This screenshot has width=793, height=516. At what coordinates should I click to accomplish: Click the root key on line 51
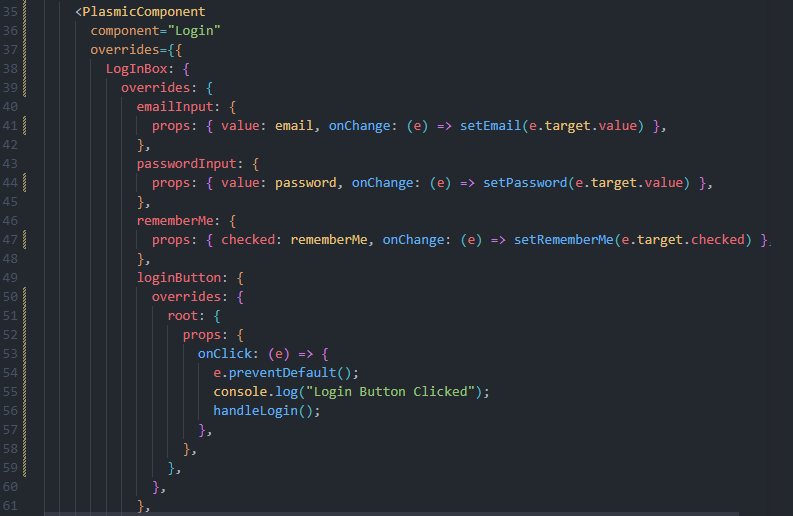click(182, 316)
